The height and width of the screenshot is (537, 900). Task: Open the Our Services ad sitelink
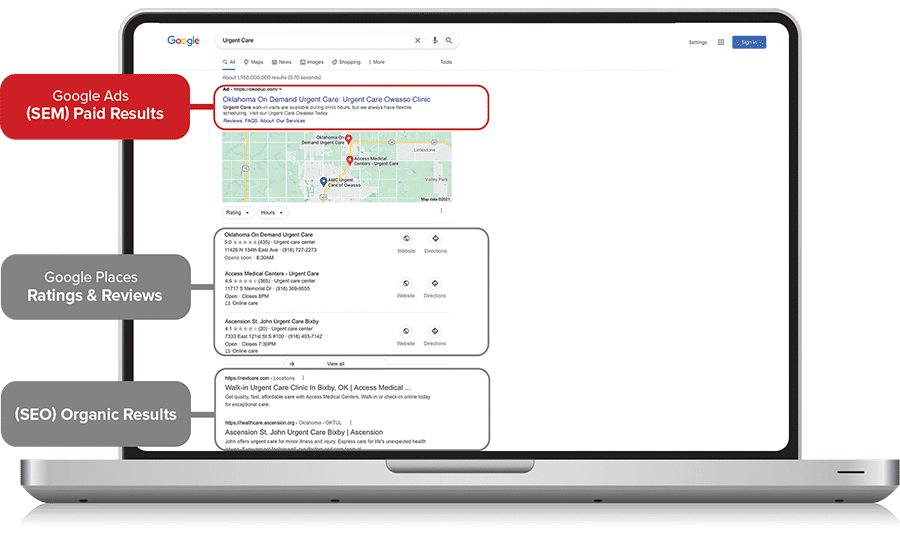click(290, 121)
